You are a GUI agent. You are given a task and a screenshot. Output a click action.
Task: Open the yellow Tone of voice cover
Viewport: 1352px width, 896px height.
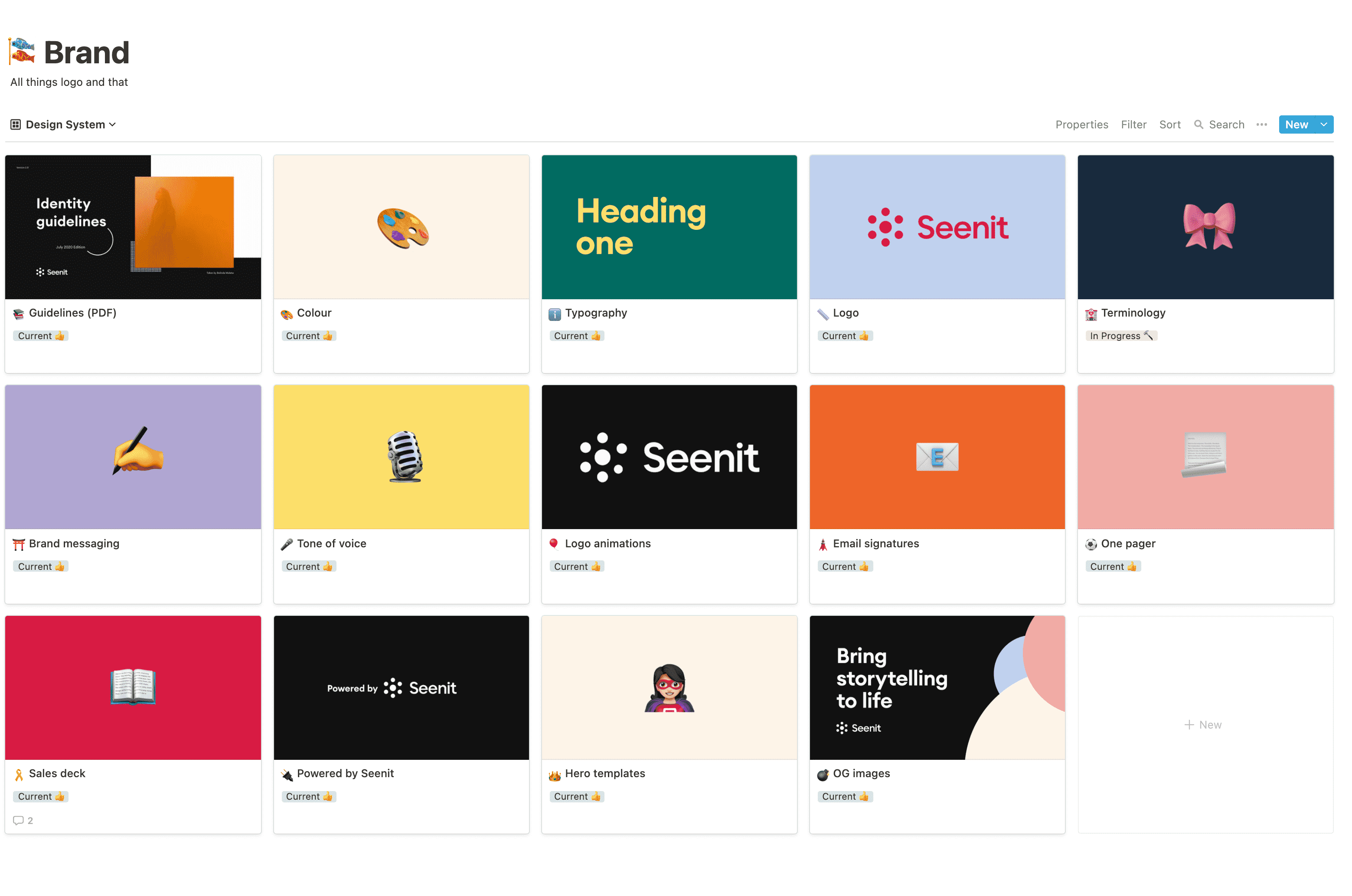(401, 457)
